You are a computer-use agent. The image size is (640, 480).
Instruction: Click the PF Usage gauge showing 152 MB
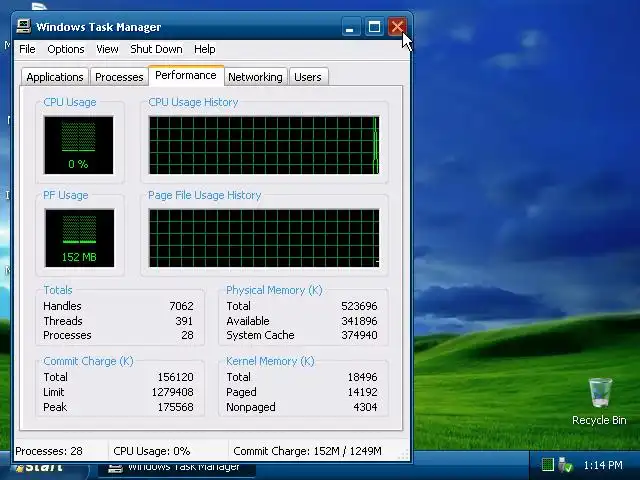pos(80,238)
